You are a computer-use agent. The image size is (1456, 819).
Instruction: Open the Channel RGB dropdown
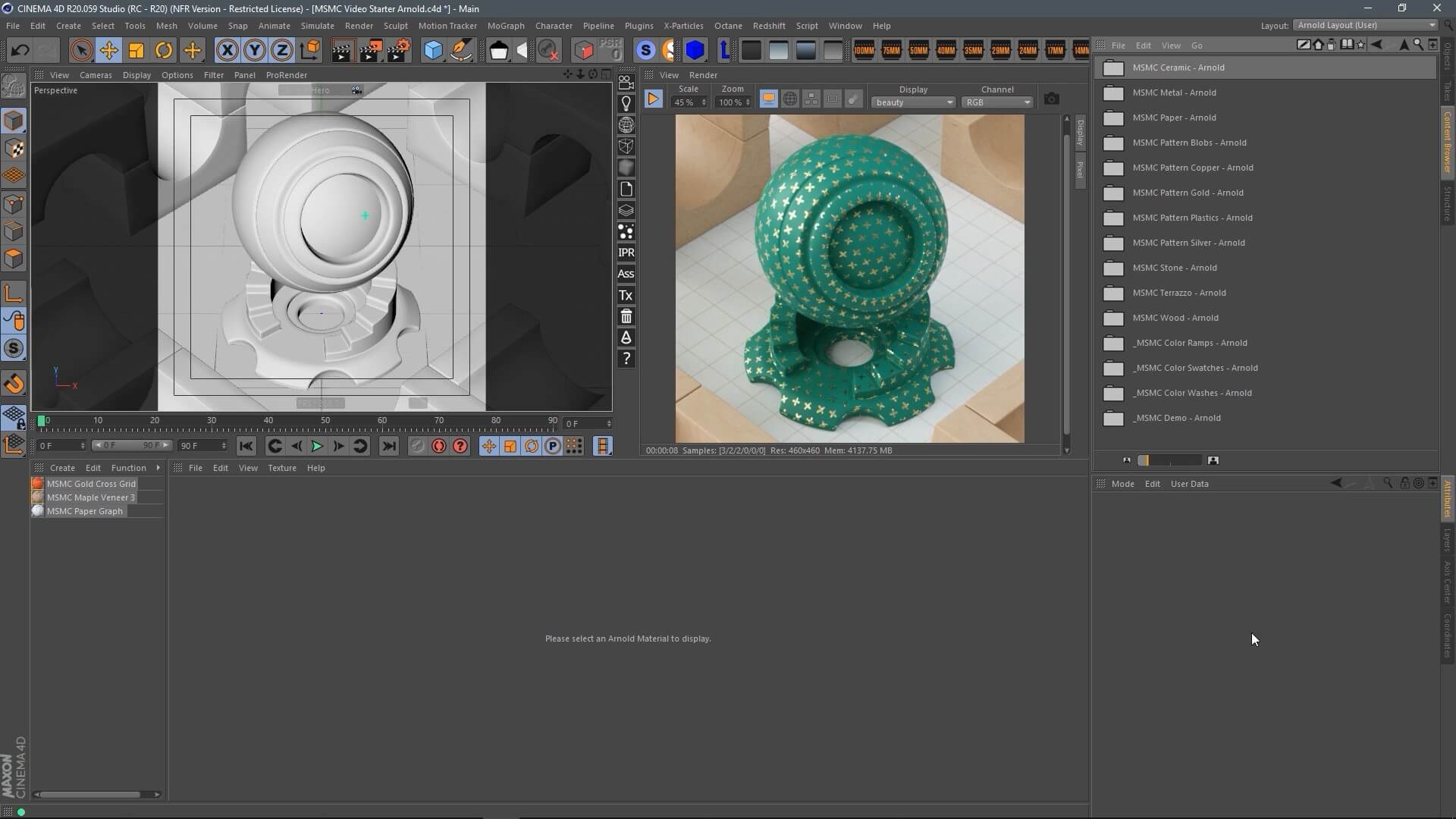[x=997, y=102]
